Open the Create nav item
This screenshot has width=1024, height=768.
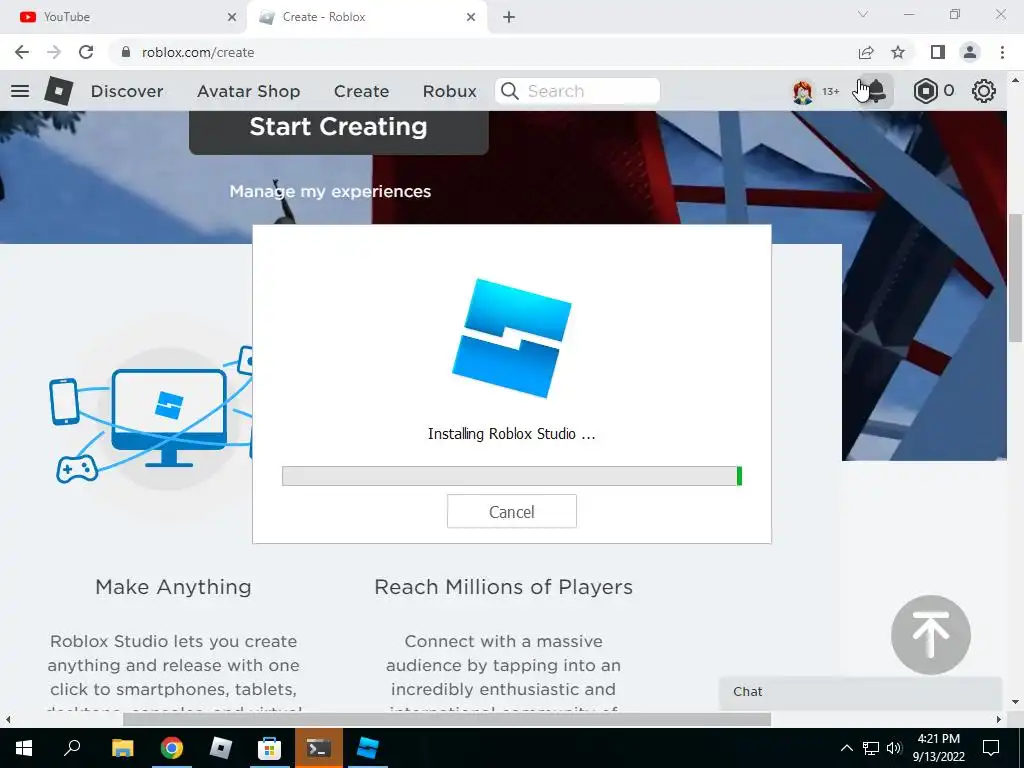pos(361,91)
